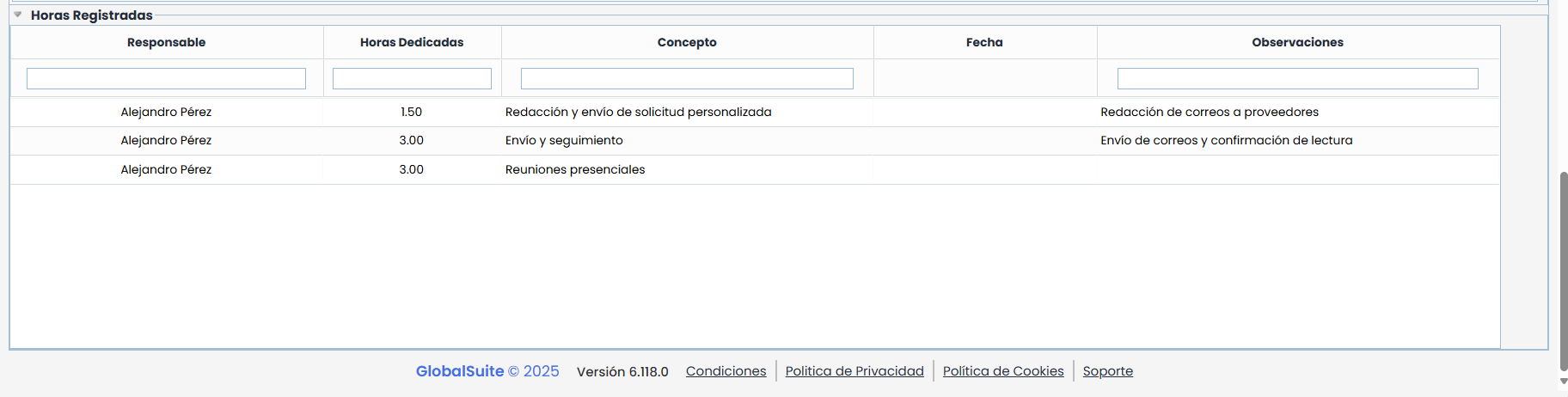Select the row with 1.50 hours
The height and width of the screenshot is (397, 1568).
(411, 112)
